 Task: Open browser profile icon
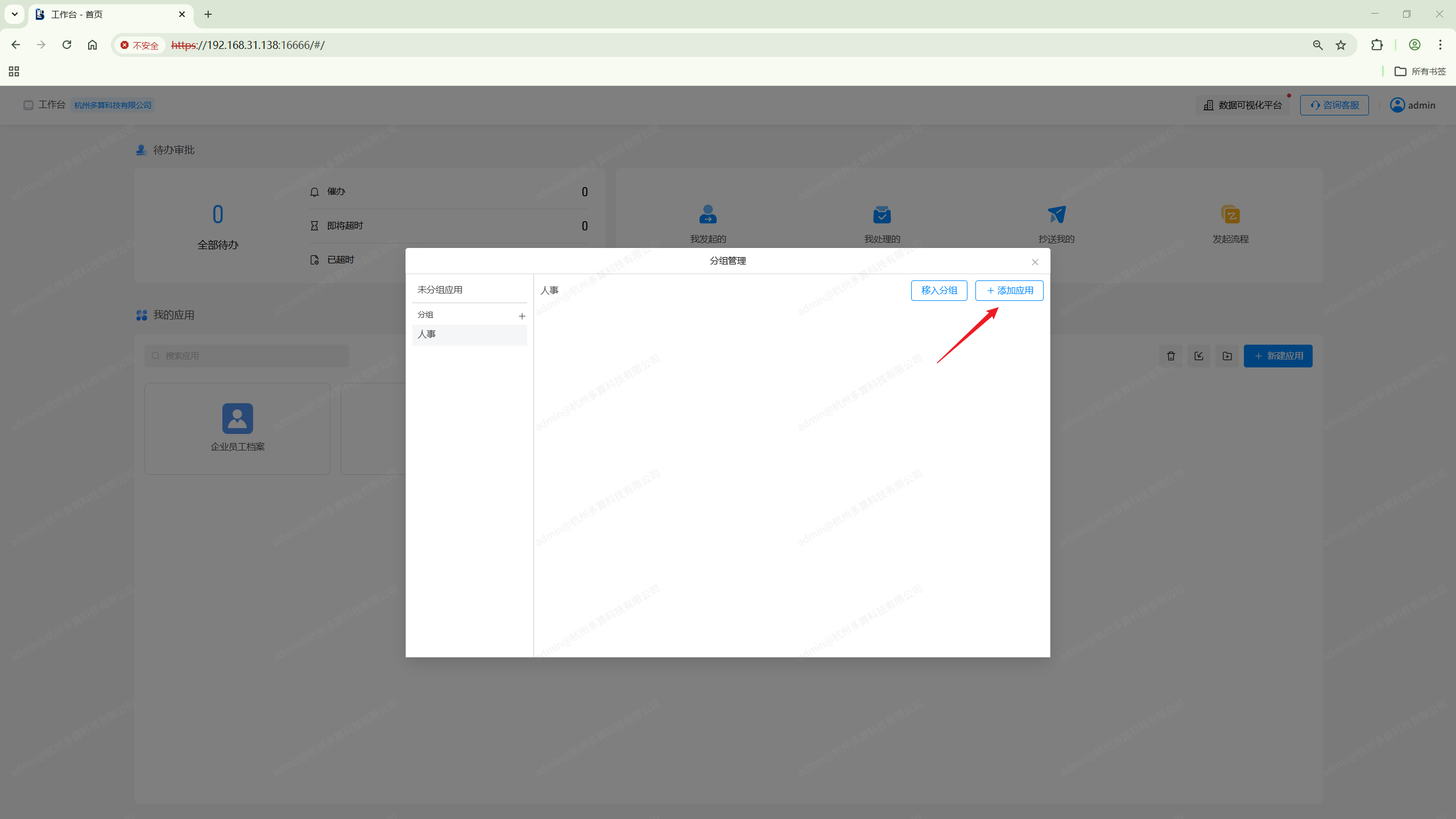click(x=1414, y=45)
